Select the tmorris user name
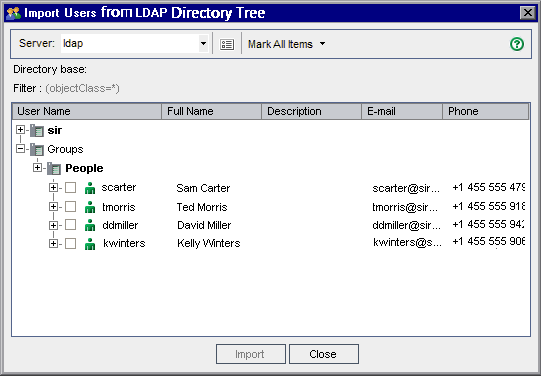Image resolution: width=541 pixels, height=376 pixels. tap(119, 207)
